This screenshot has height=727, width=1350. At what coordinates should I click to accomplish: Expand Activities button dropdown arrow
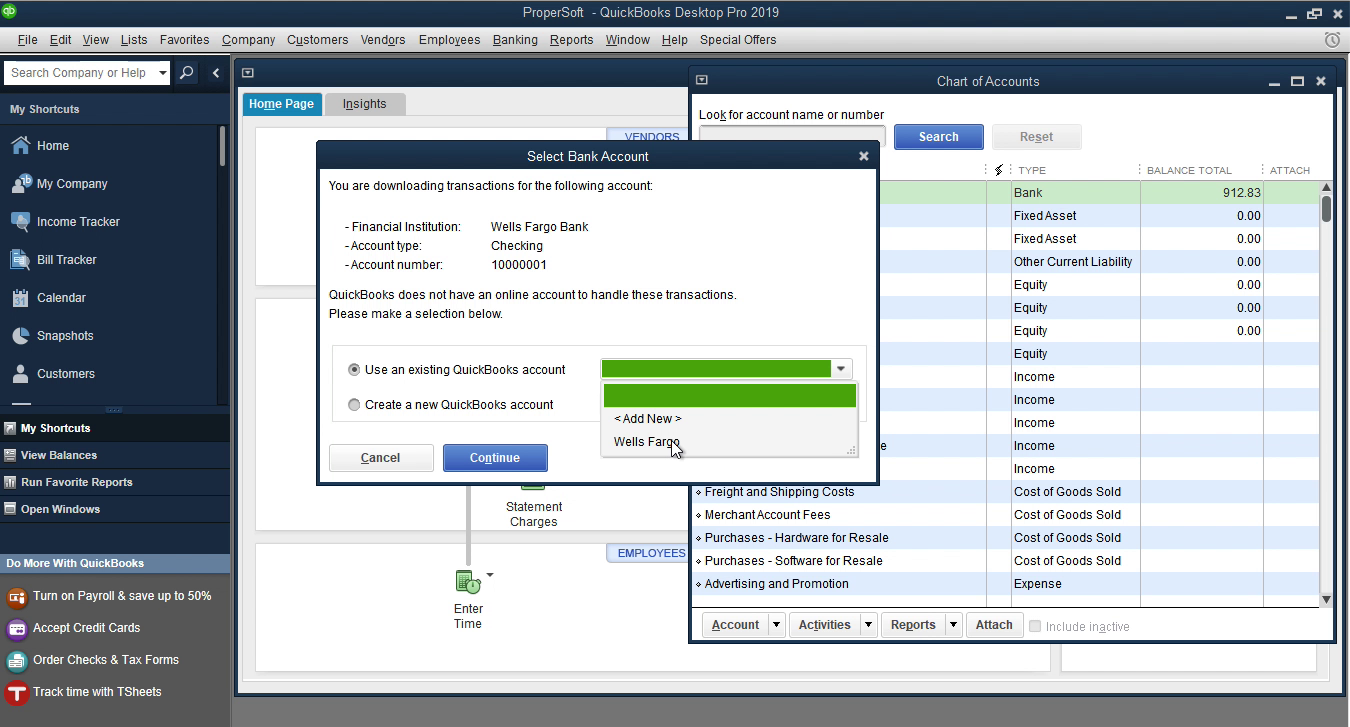coord(868,625)
